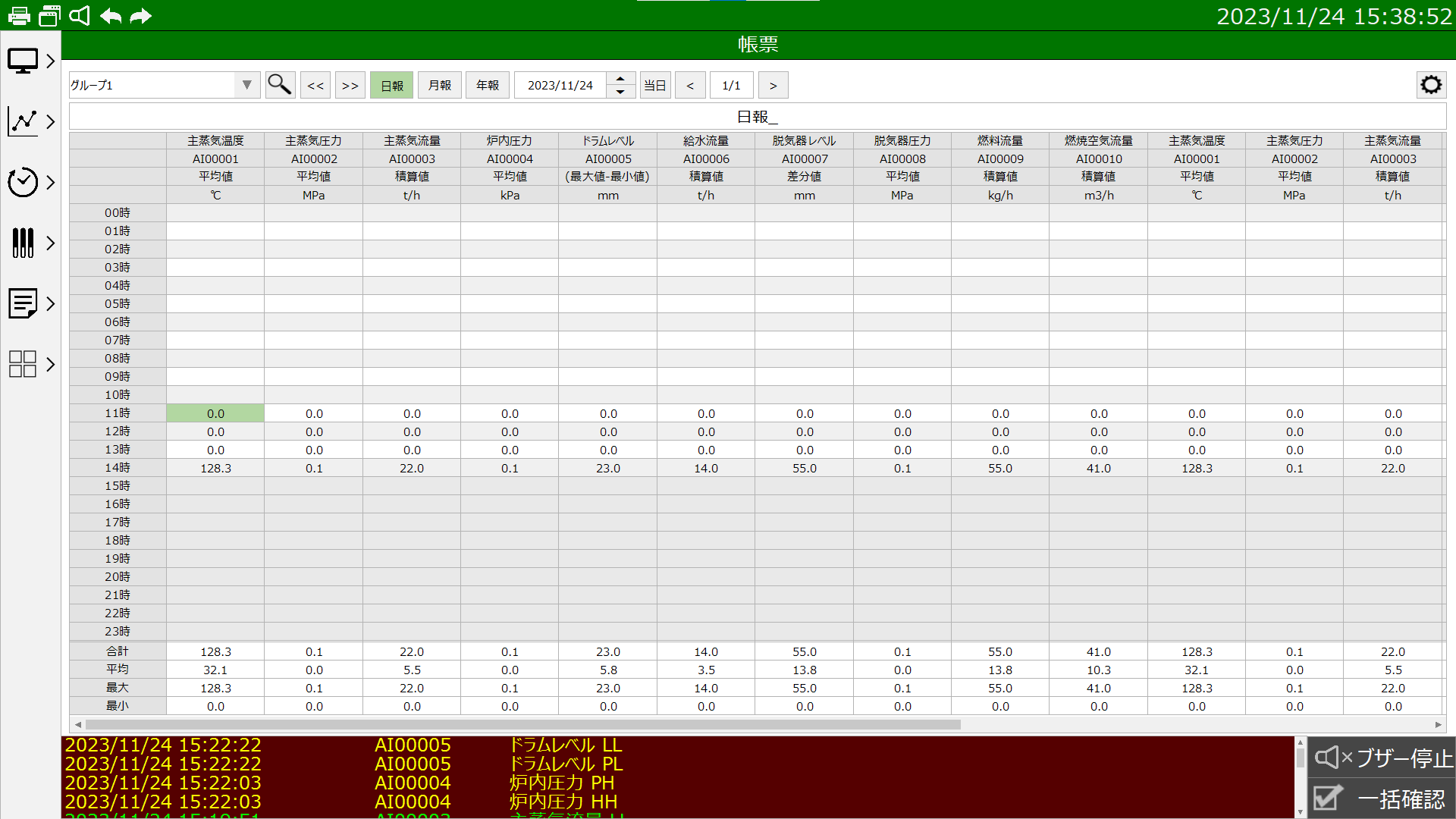This screenshot has width=1456, height=819.
Task: Select the highlighted 11時 主蒸気温度 cell
Action: click(x=215, y=413)
